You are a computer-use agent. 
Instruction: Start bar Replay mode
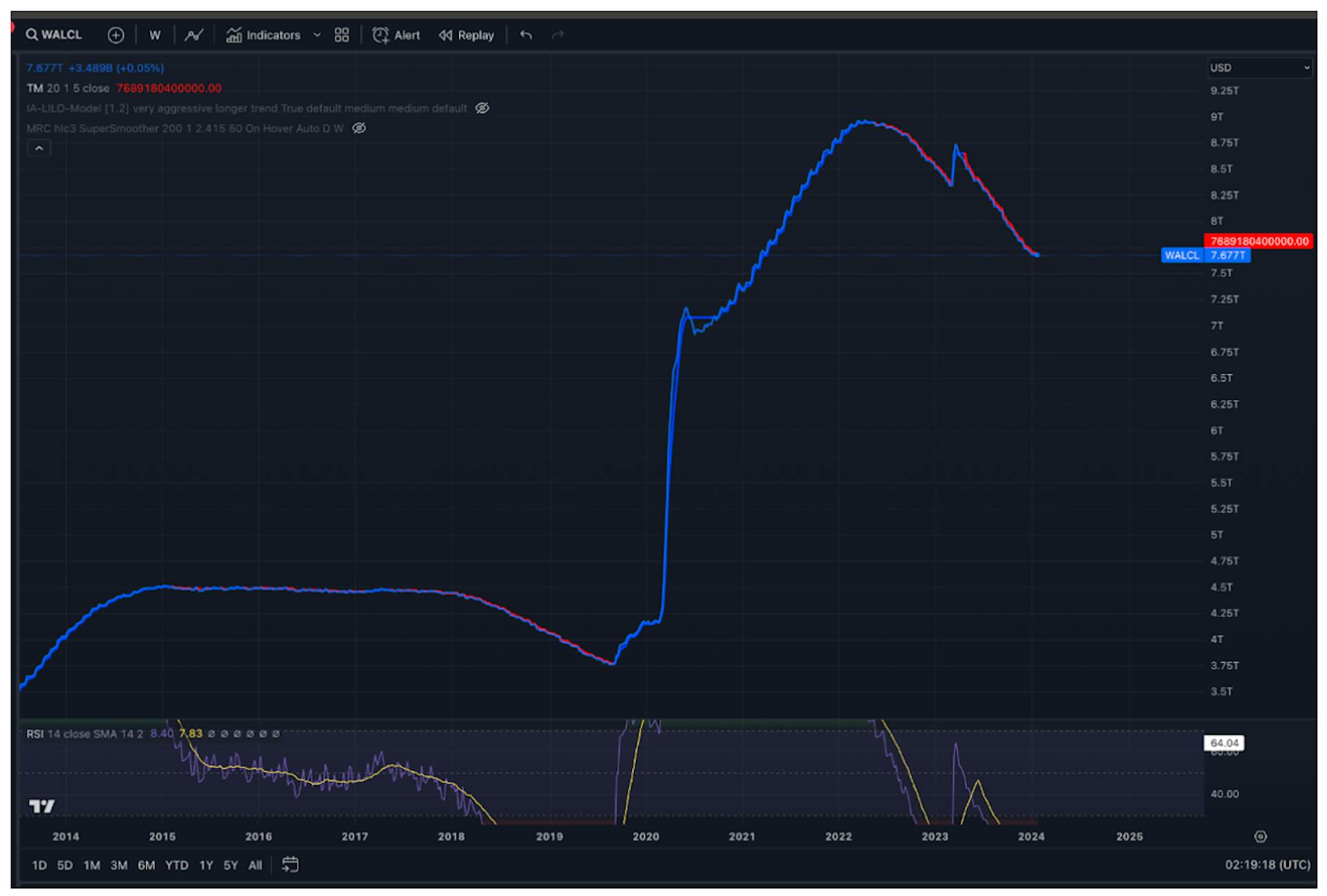pyautogui.click(x=467, y=35)
